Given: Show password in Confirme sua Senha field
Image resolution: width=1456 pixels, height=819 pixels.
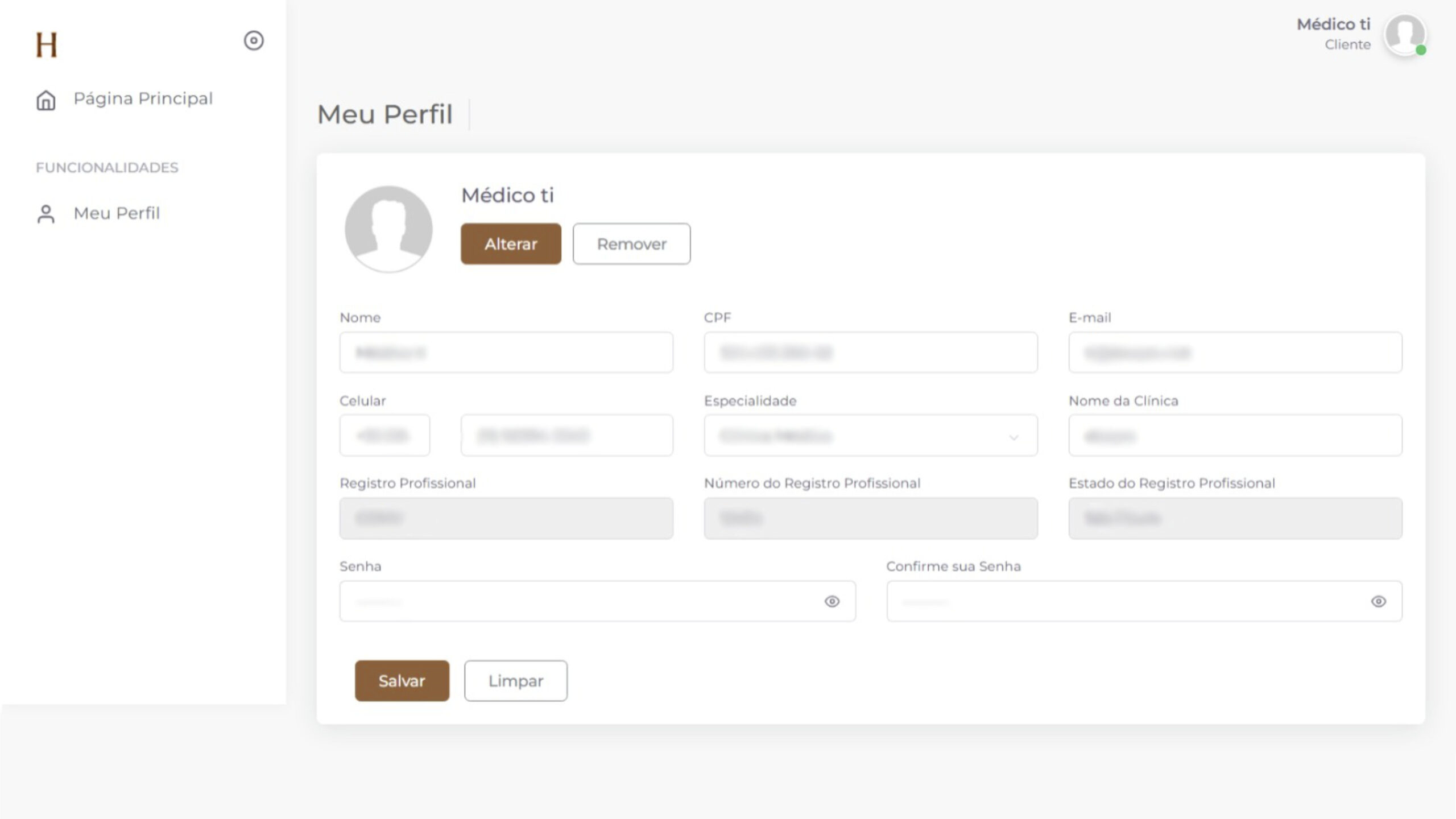Looking at the screenshot, I should pos(1378,601).
